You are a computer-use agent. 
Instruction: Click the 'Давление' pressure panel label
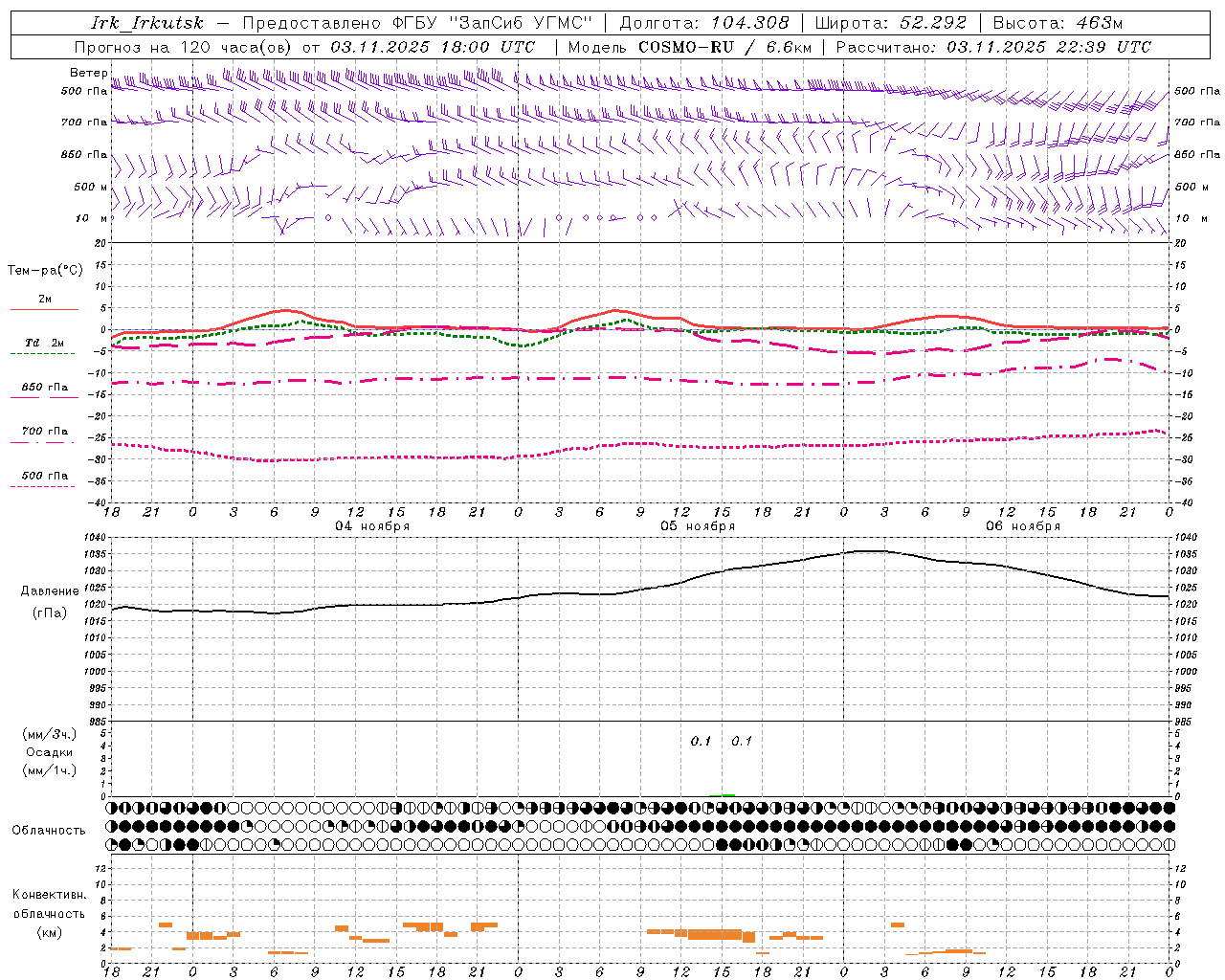pyautogui.click(x=50, y=591)
